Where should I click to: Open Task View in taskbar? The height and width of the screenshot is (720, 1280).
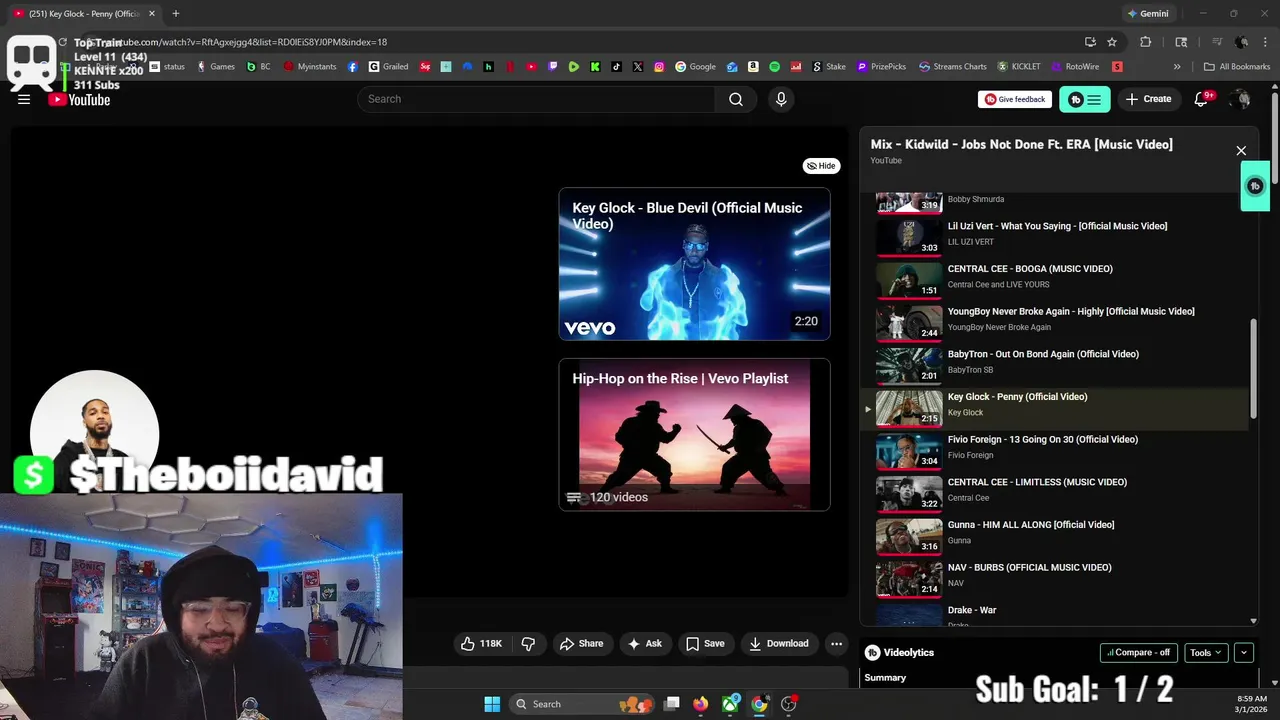[672, 704]
